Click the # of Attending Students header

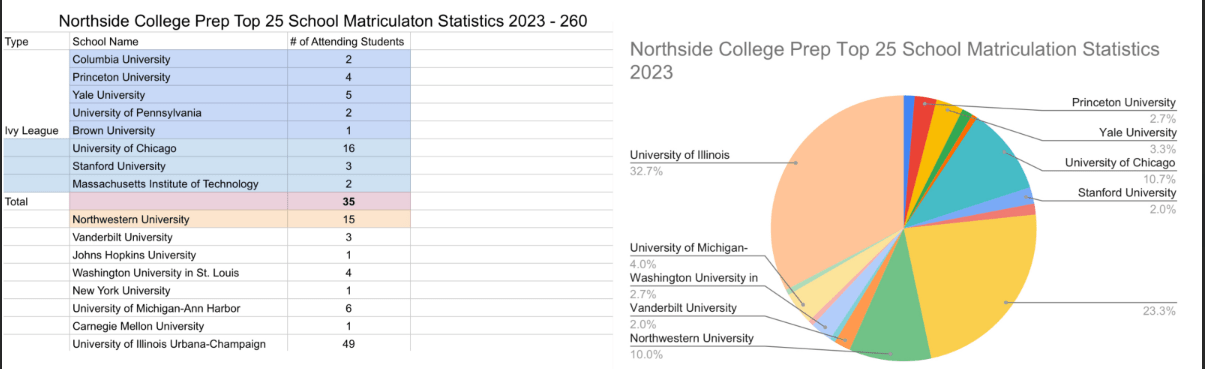pos(349,41)
